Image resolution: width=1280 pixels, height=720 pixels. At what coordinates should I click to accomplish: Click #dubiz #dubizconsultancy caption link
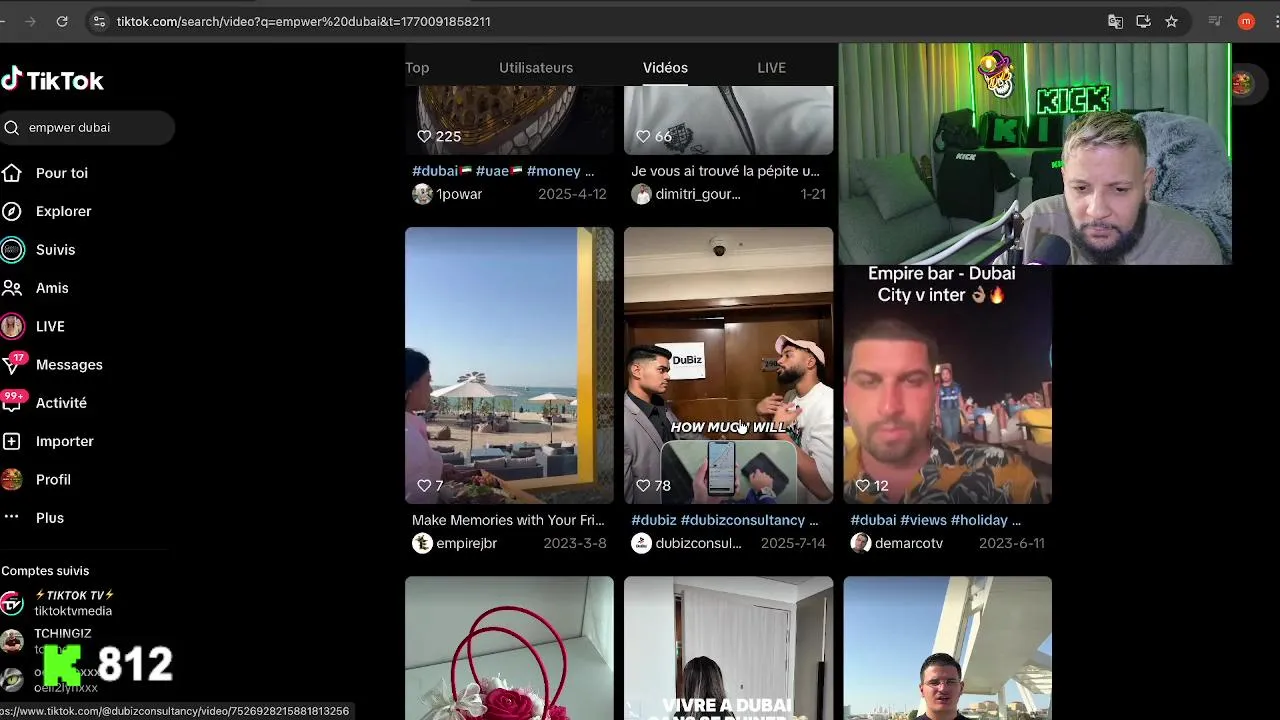[x=725, y=520]
